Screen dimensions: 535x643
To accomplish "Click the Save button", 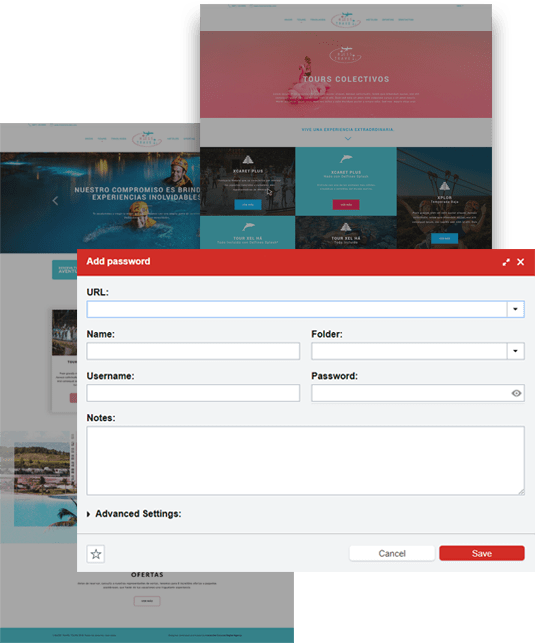I will pos(482,553).
